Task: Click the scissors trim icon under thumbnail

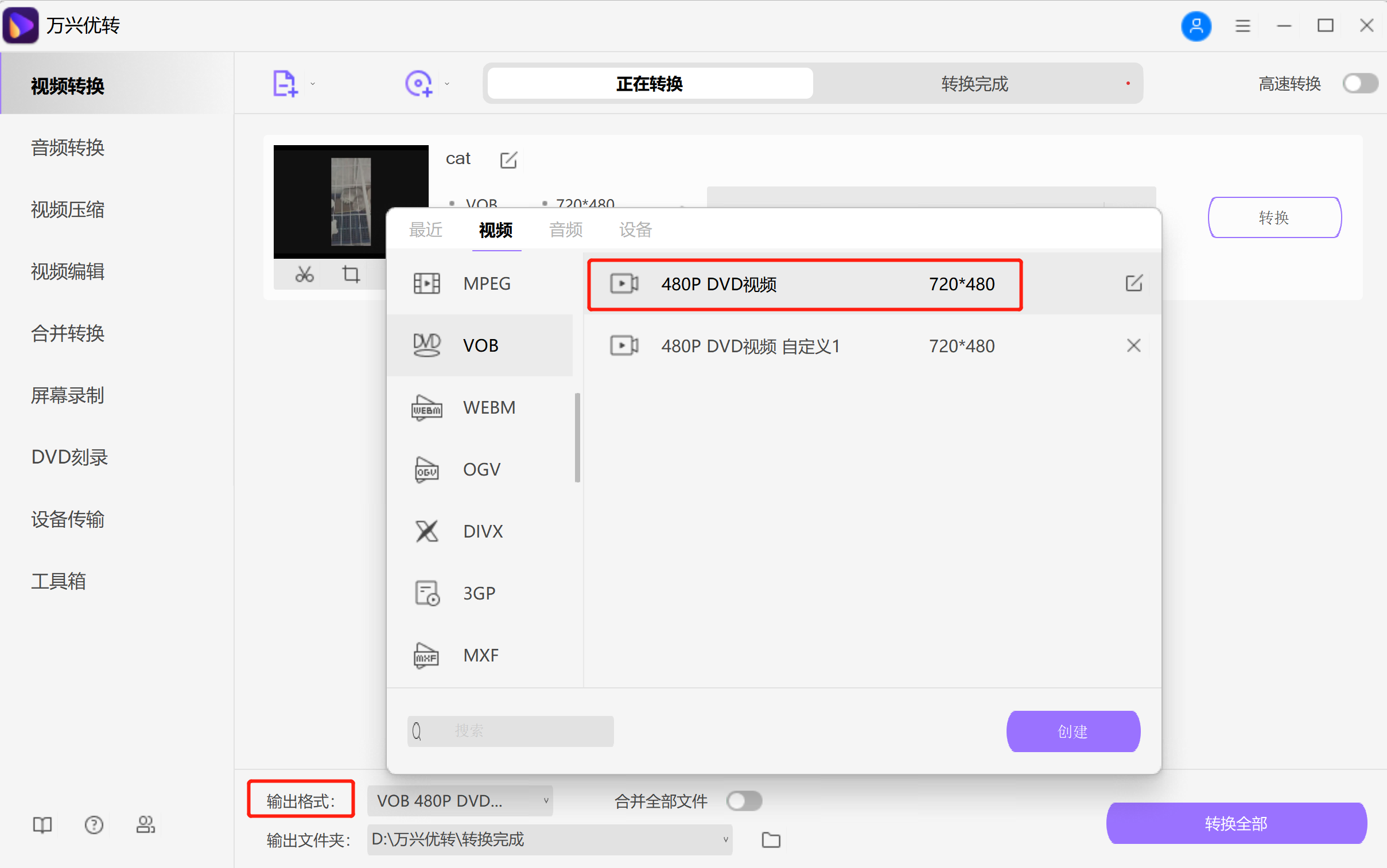Action: pos(304,274)
